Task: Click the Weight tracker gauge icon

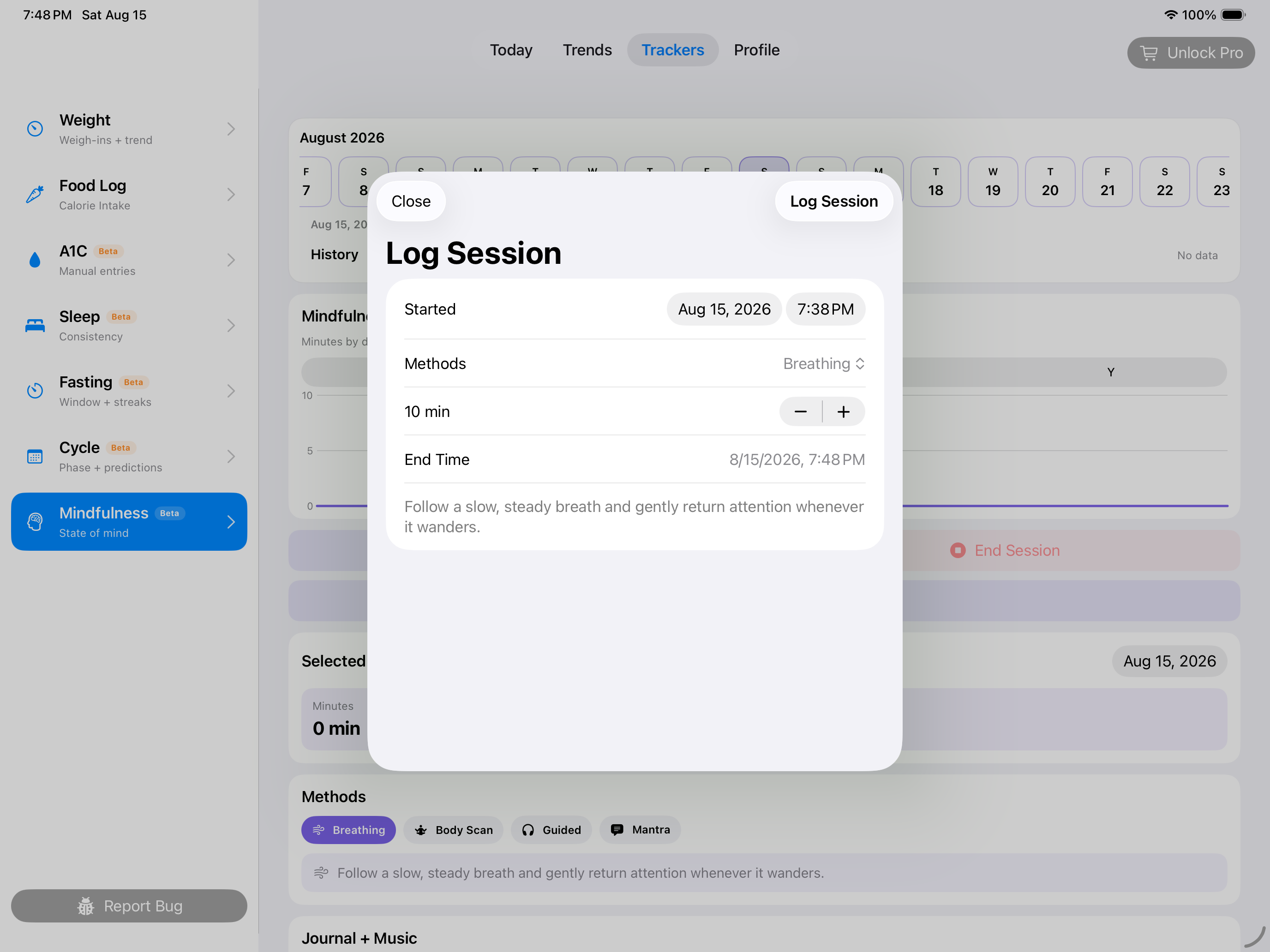Action: pyautogui.click(x=35, y=129)
